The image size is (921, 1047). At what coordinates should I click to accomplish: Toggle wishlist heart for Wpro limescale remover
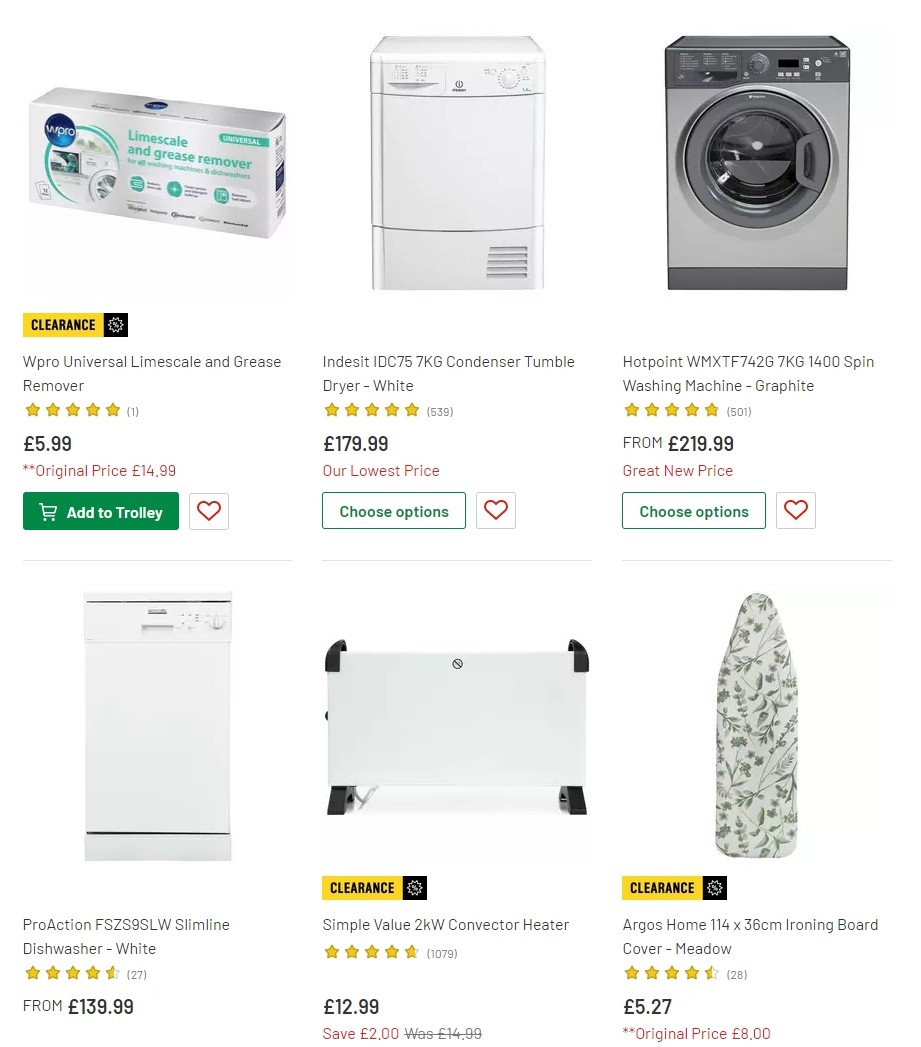(208, 511)
